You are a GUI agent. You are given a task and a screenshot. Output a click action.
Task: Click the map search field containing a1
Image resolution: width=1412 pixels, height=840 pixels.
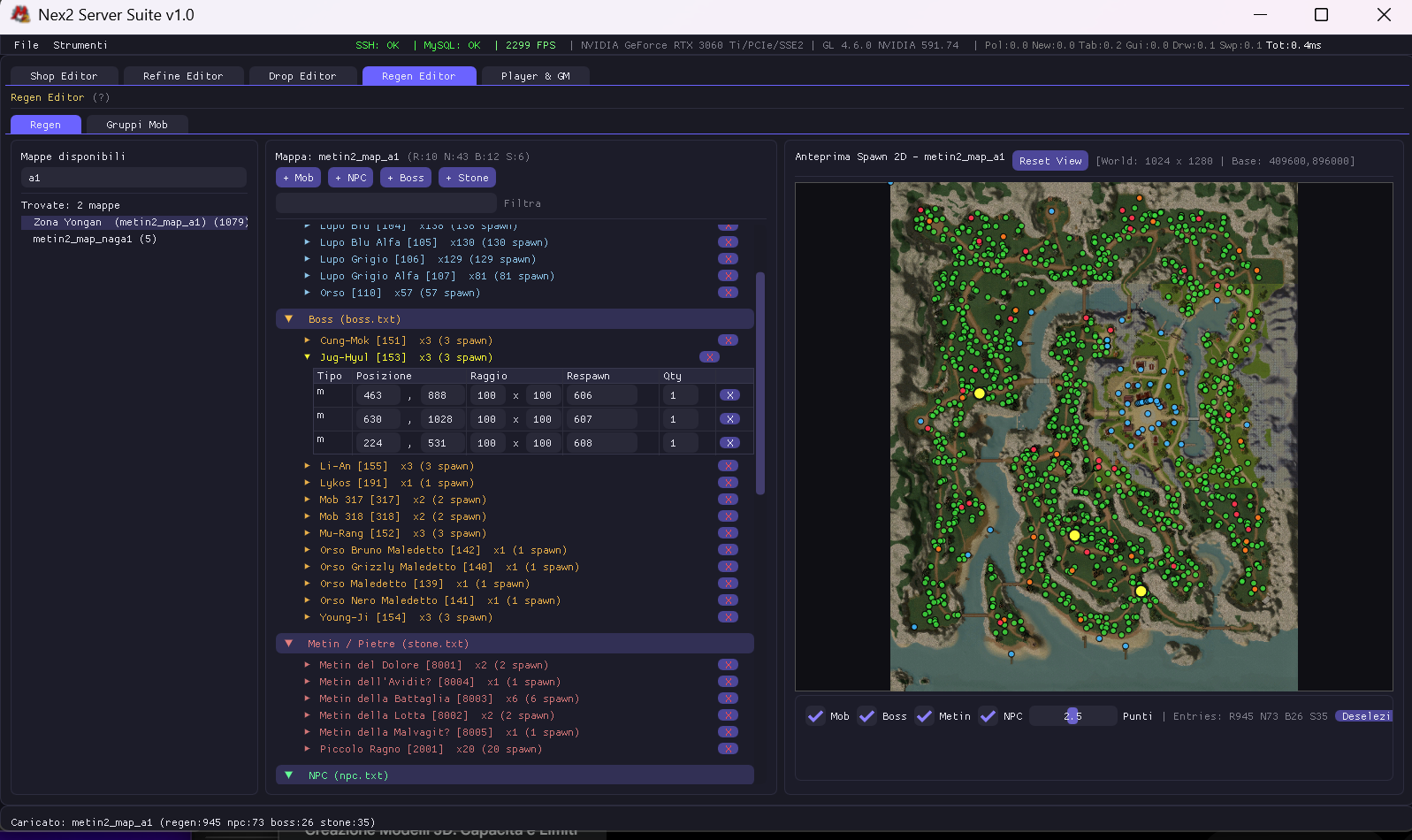coord(134,178)
